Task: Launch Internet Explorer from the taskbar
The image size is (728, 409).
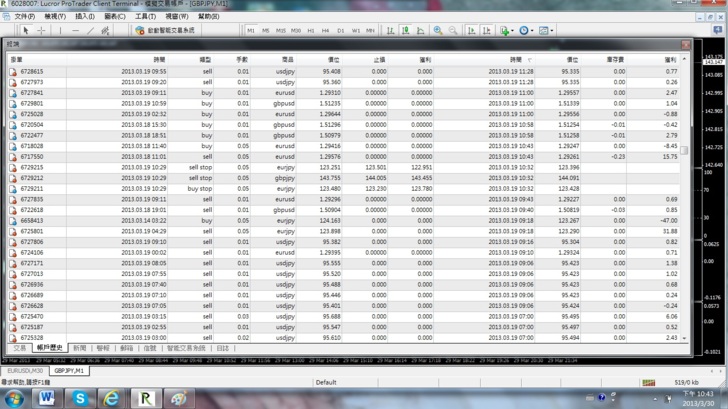Action: click(x=112, y=398)
